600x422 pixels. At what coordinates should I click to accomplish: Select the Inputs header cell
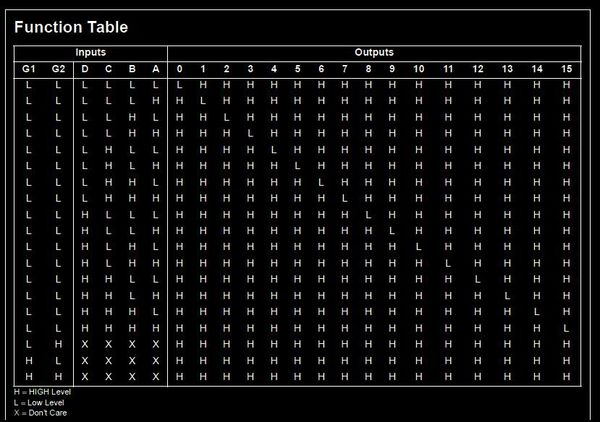tap(90, 52)
